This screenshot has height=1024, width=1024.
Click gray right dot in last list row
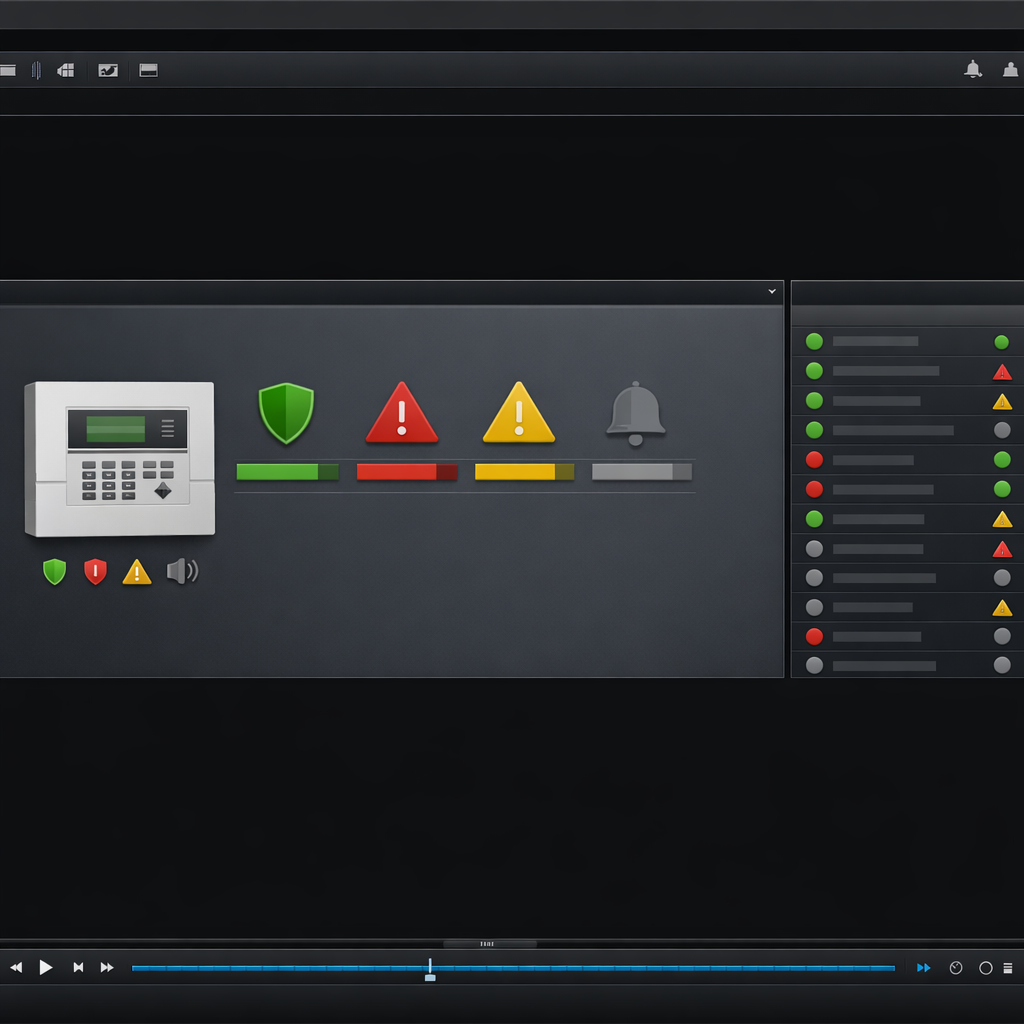[1002, 665]
